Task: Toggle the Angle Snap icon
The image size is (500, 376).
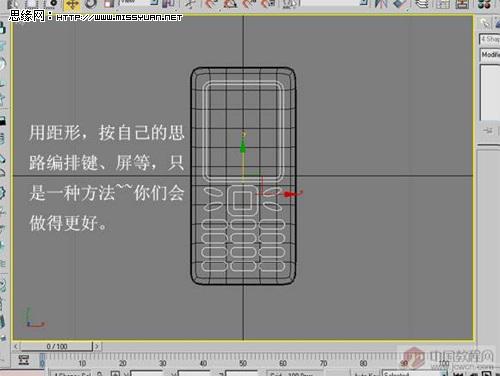Action: tap(230, 3)
